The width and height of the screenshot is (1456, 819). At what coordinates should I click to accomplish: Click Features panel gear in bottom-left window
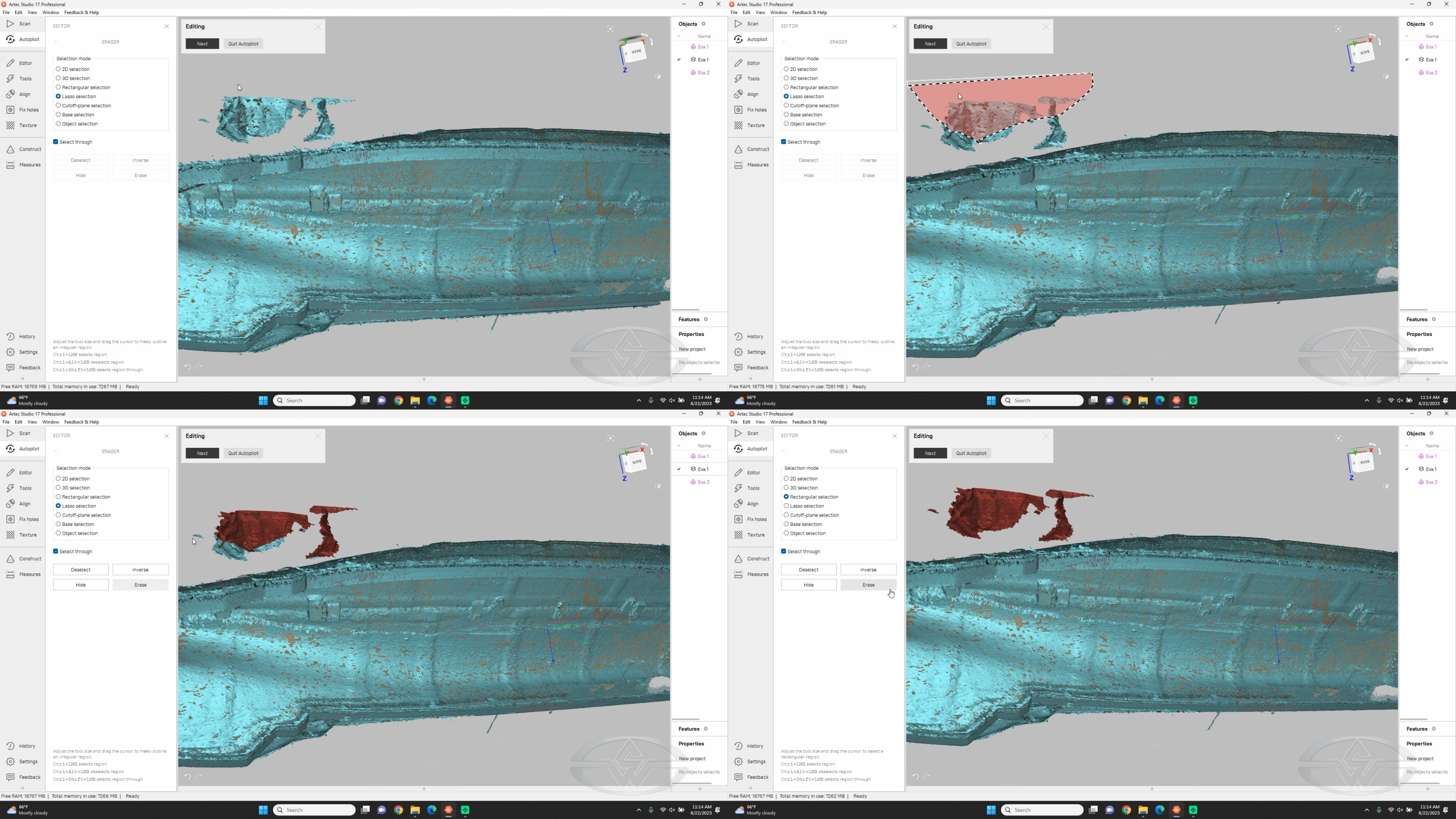point(706,728)
